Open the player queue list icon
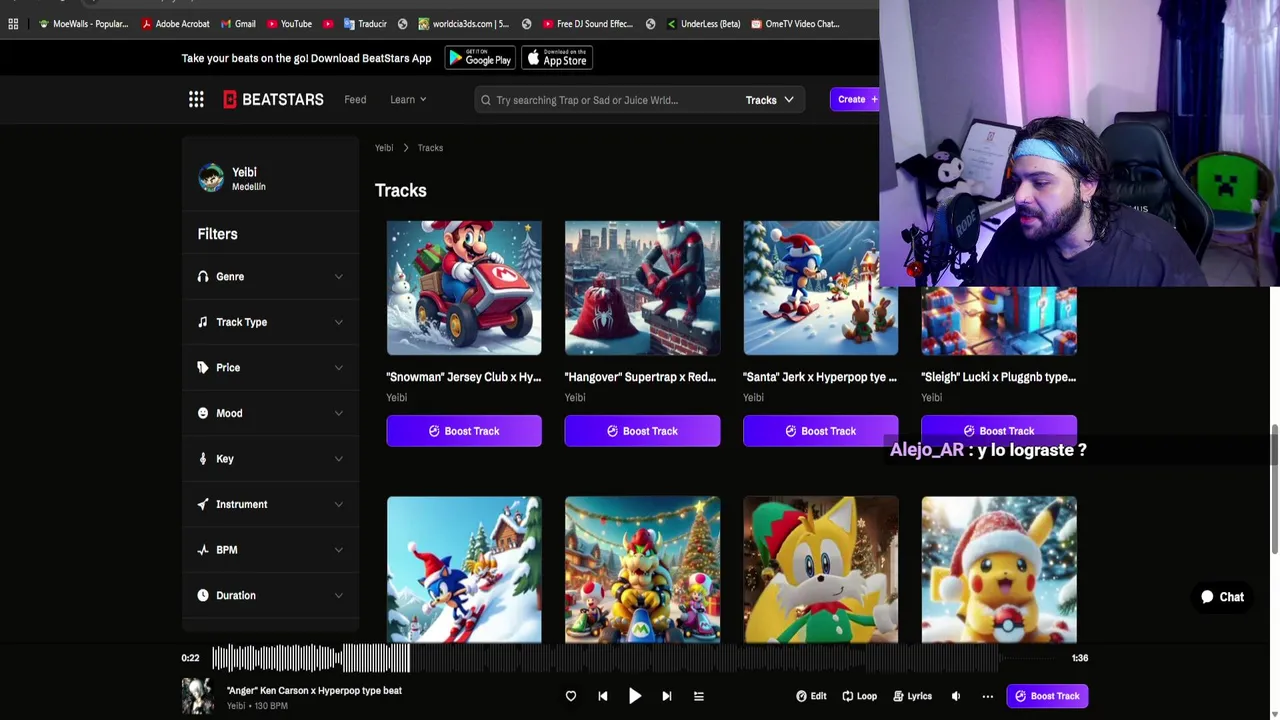Image resolution: width=1280 pixels, height=720 pixels. click(699, 696)
